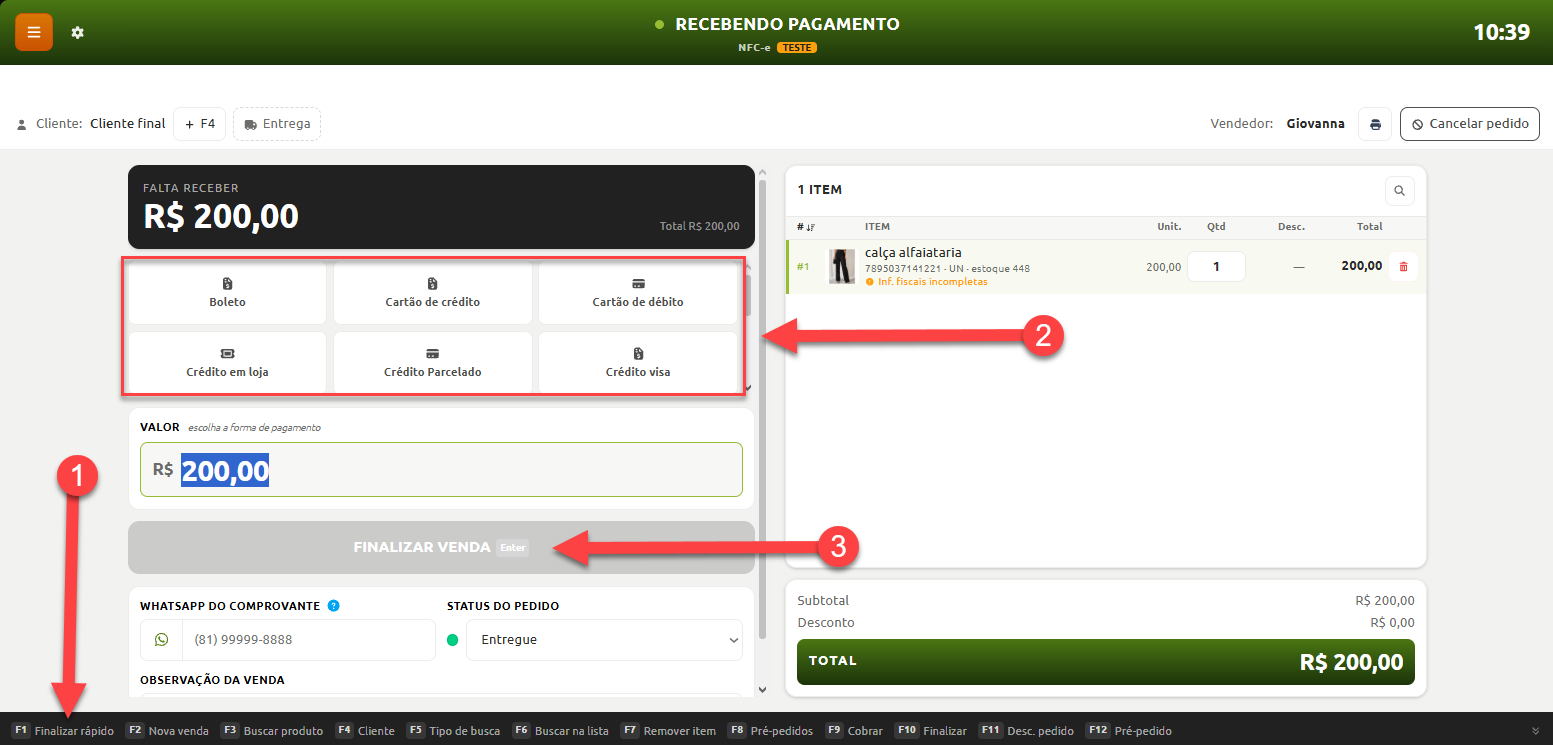
Task: Edit quantity field of calça alfaiataria
Action: [x=1216, y=266]
